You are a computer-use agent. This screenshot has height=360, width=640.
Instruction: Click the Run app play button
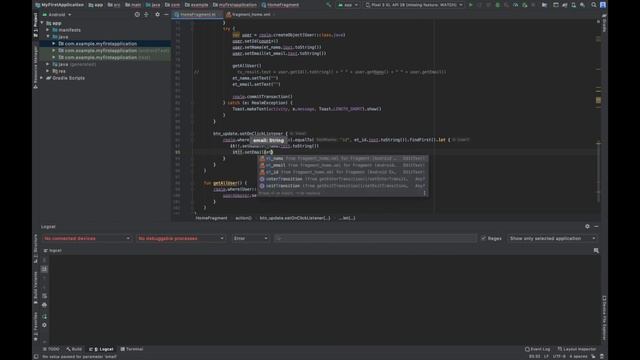coord(470,5)
